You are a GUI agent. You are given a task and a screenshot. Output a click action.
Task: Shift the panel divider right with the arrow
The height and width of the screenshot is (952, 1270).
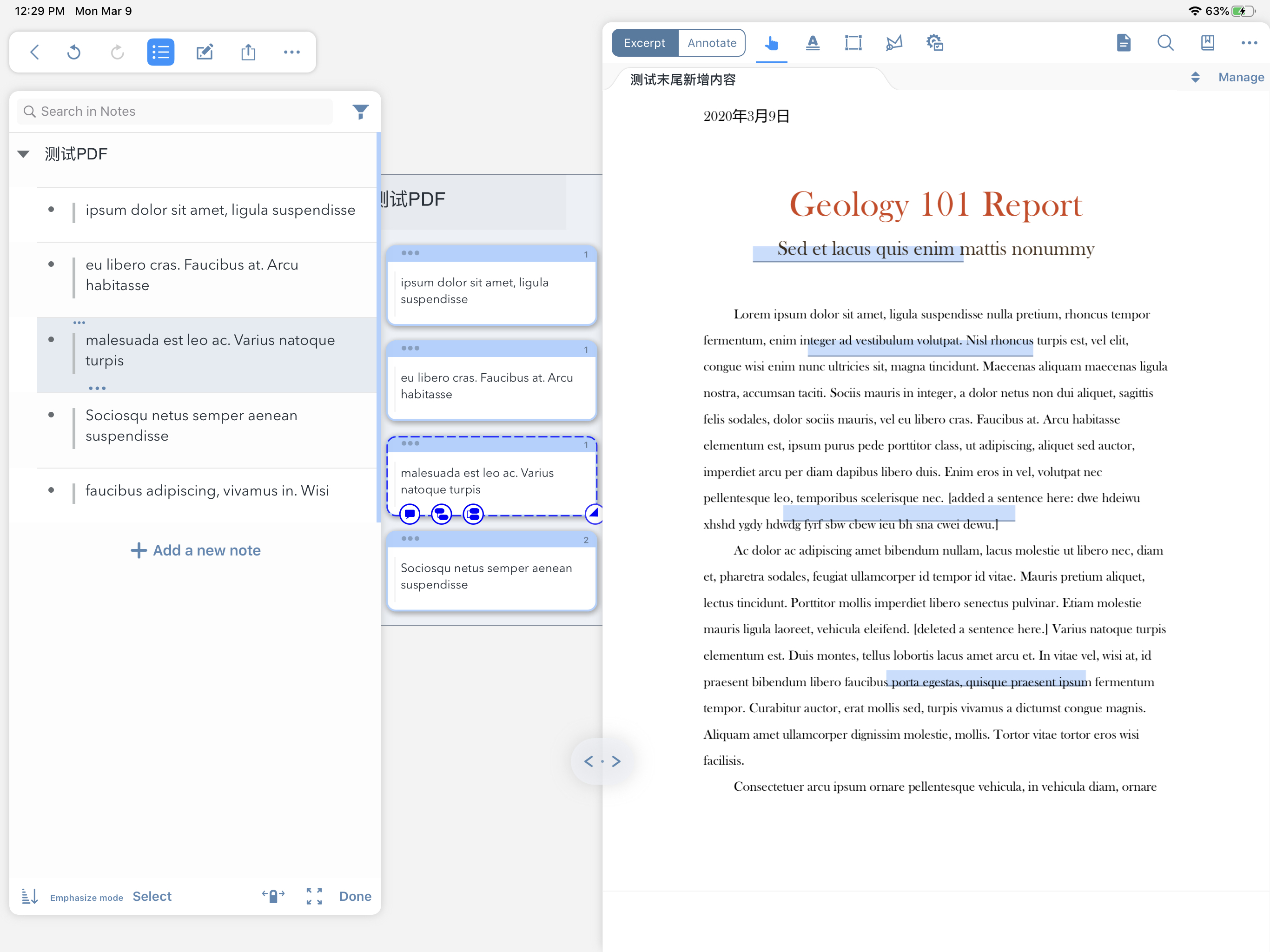point(616,761)
